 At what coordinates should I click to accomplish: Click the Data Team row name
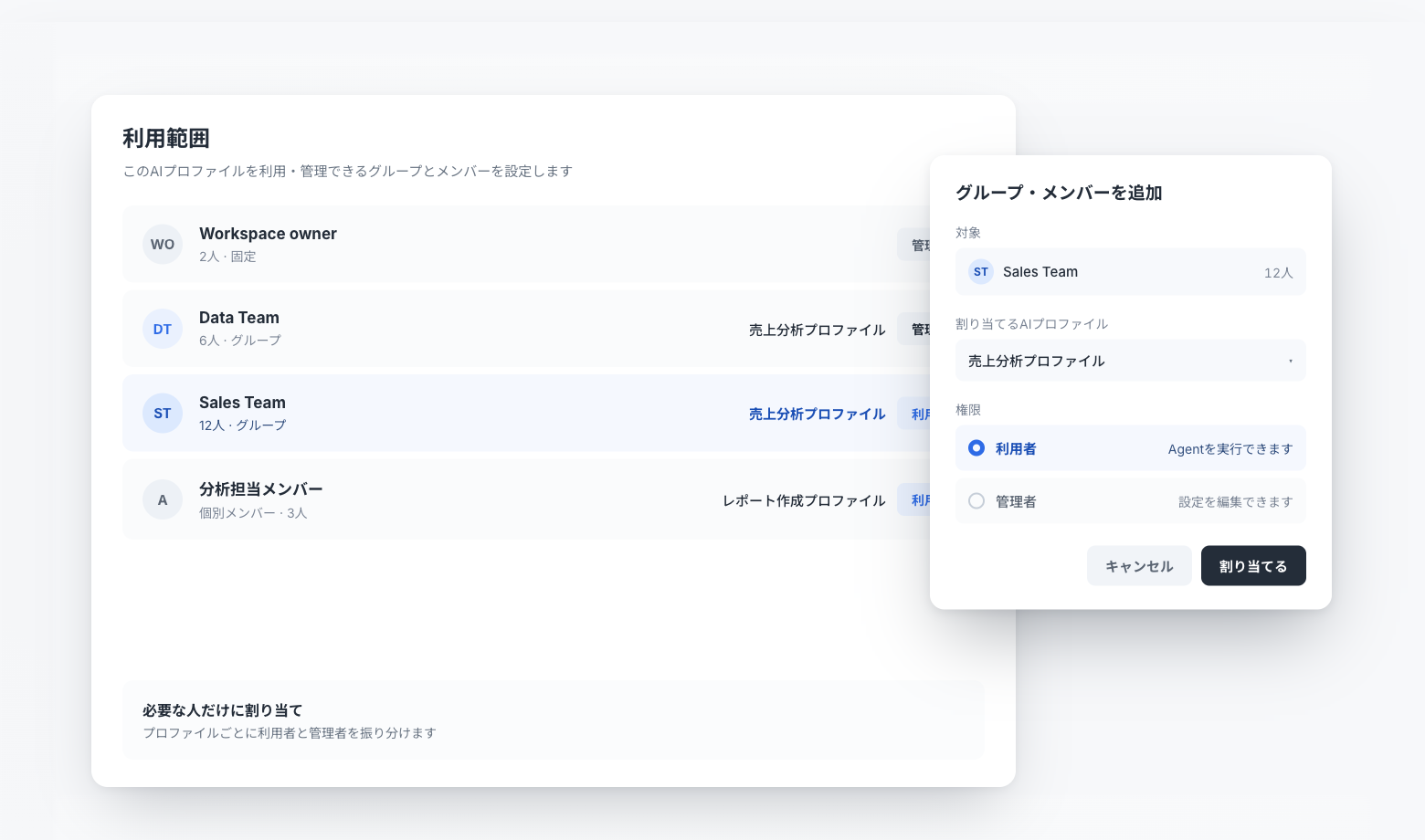click(239, 318)
